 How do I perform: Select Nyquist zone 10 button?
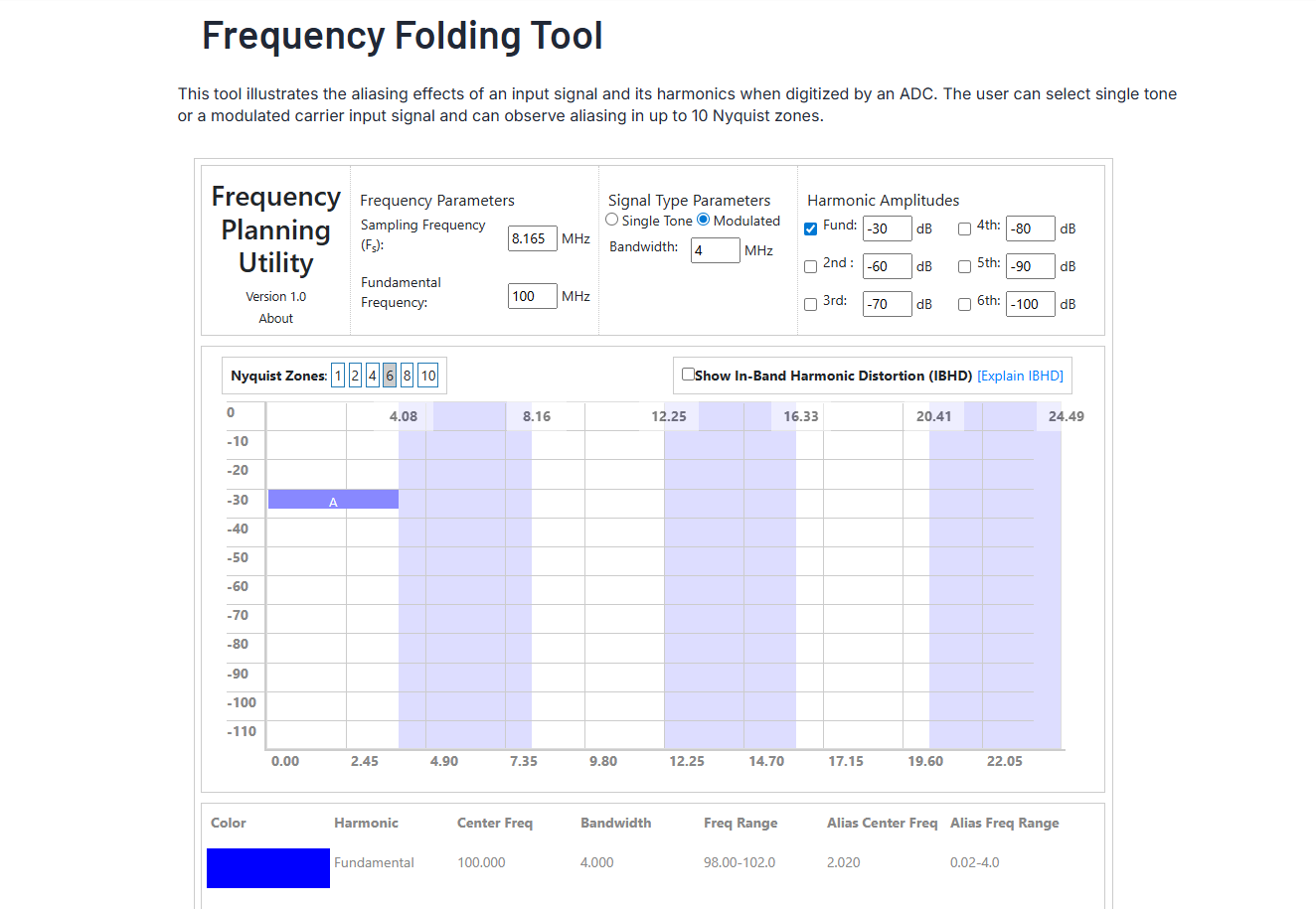click(x=428, y=376)
